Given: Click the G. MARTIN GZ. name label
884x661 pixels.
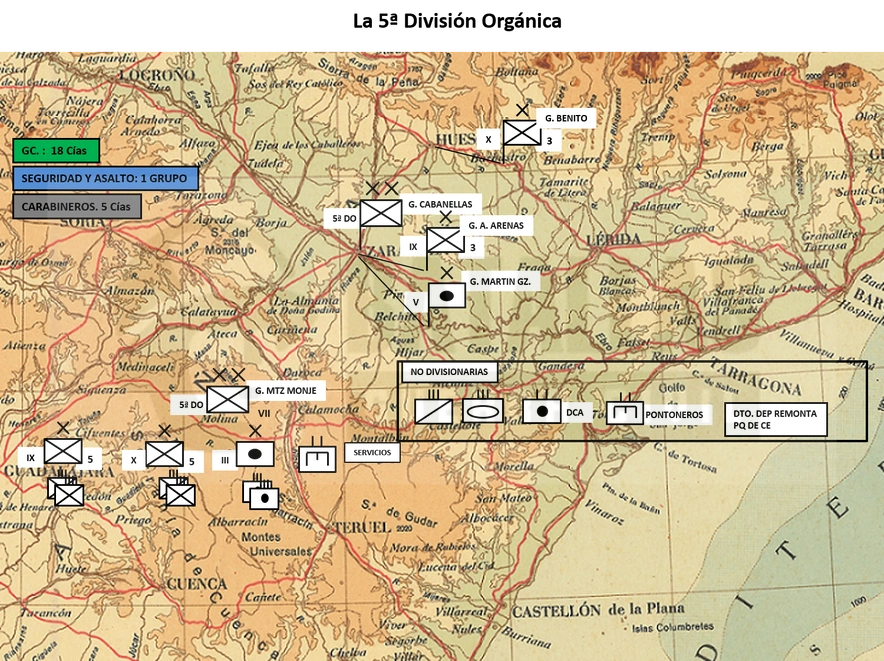Looking at the screenshot, I should (x=501, y=281).
